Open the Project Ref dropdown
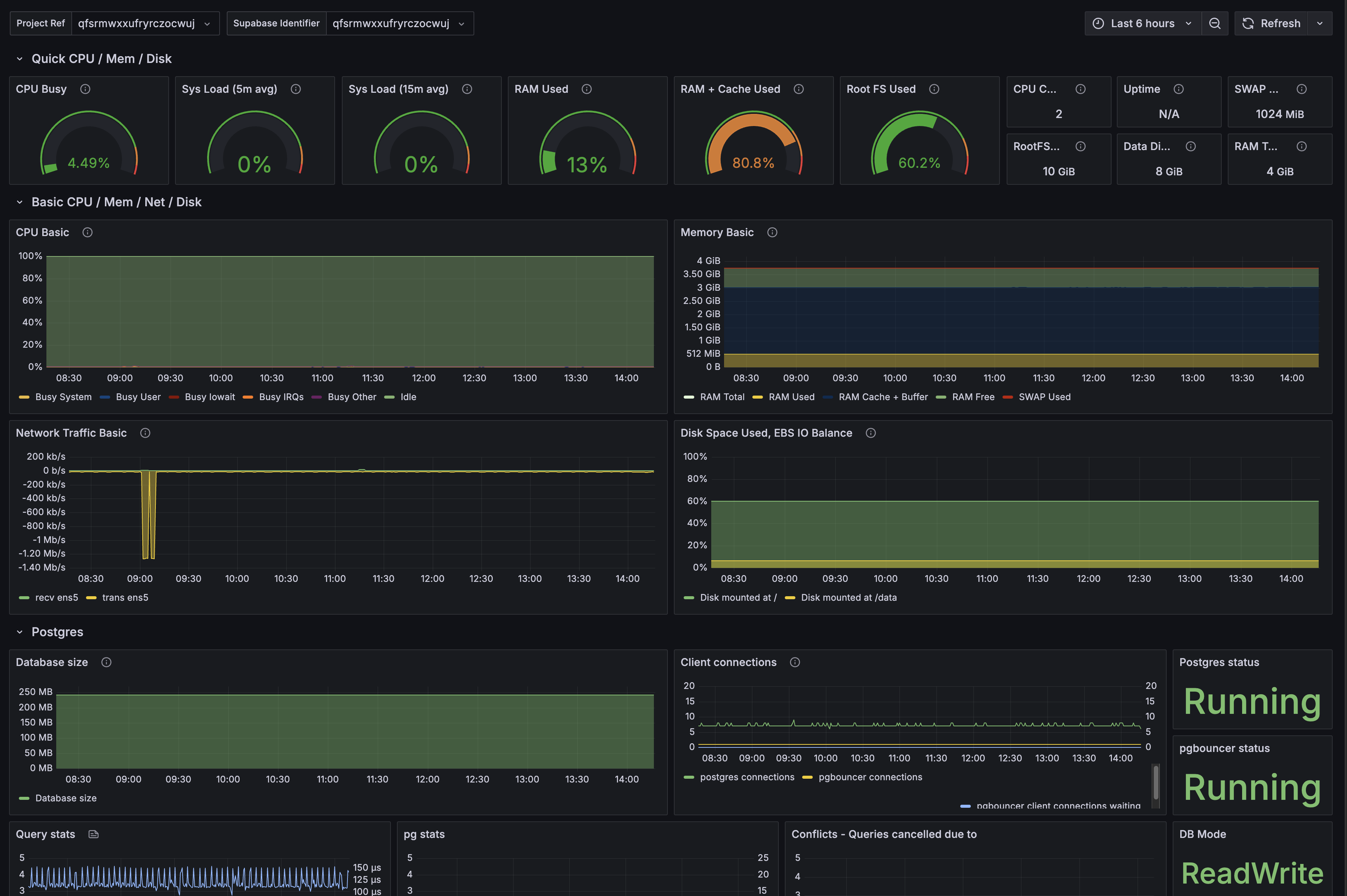Screen dimensions: 1347x896 tap(144, 23)
